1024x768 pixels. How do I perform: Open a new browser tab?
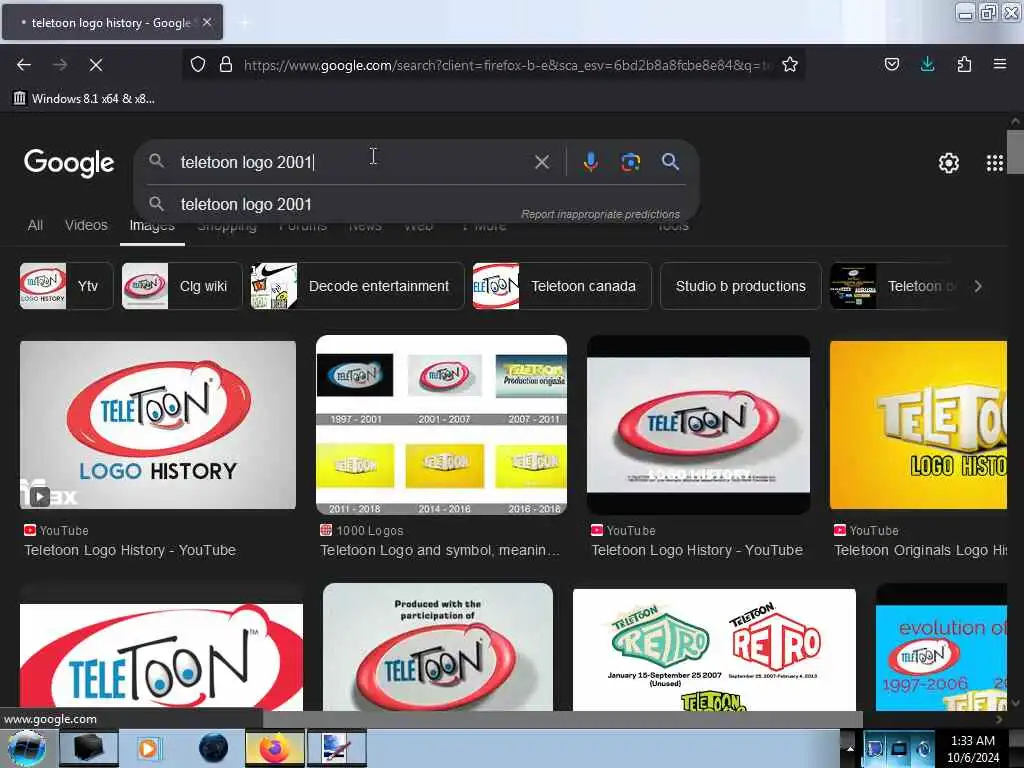(x=244, y=23)
